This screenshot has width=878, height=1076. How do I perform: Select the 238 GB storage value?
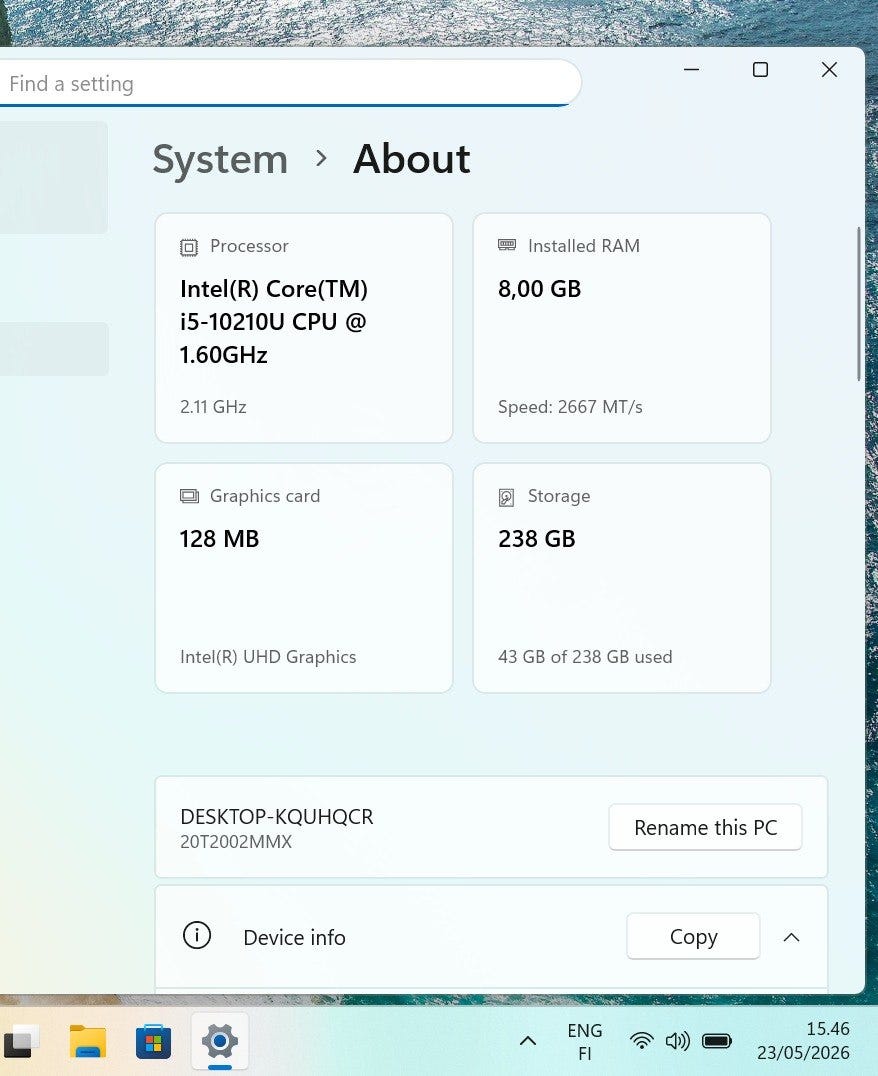point(536,539)
